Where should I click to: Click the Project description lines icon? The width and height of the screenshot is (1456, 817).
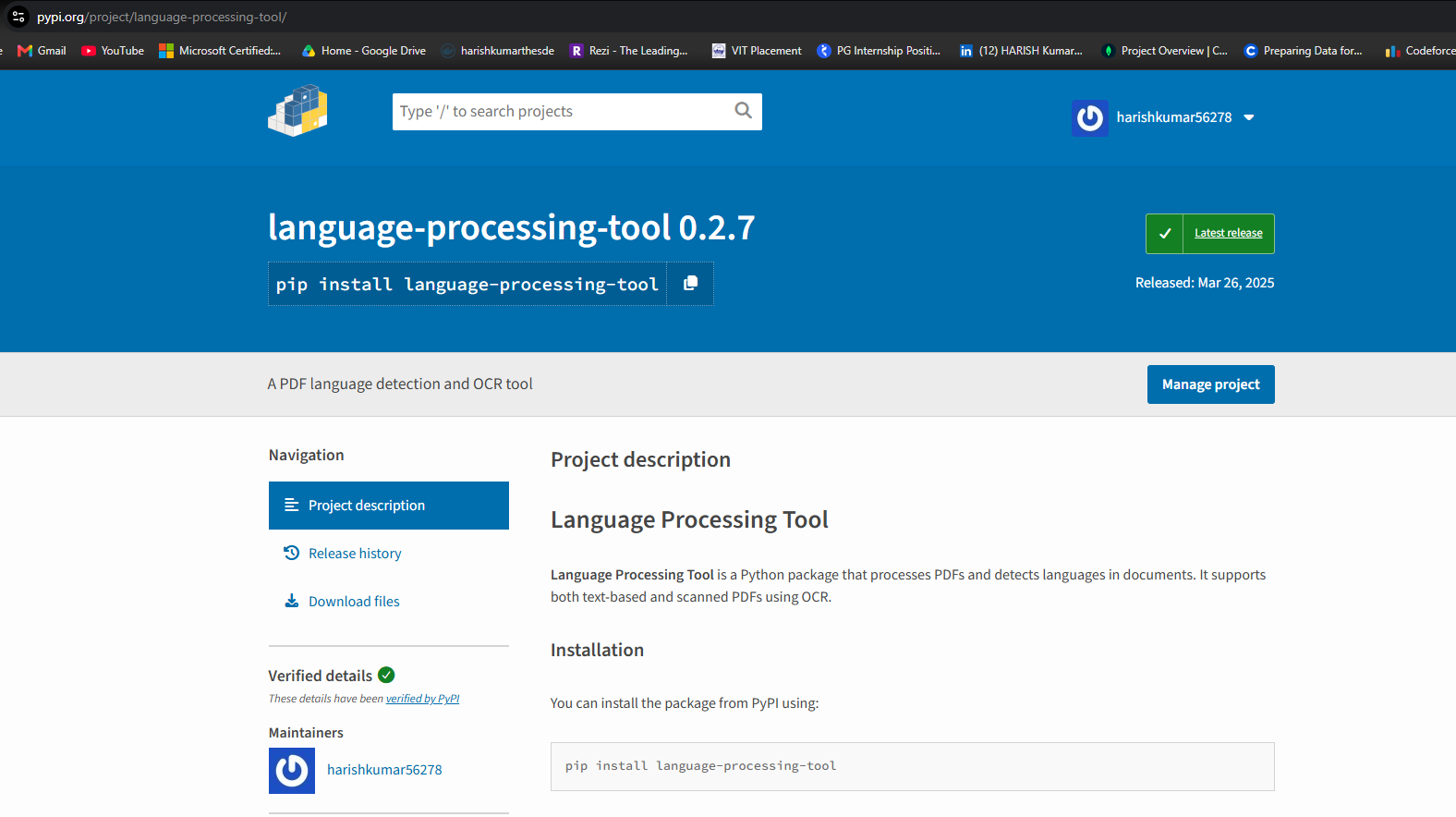[291, 505]
